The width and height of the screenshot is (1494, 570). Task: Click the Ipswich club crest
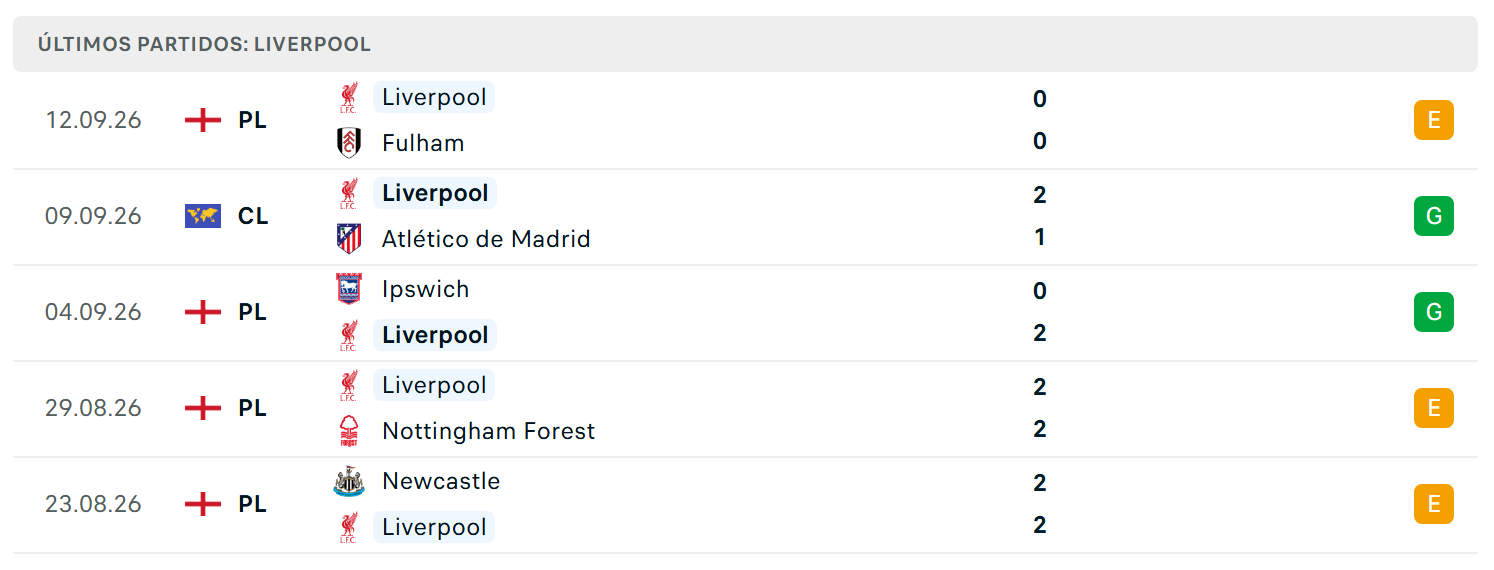348,289
